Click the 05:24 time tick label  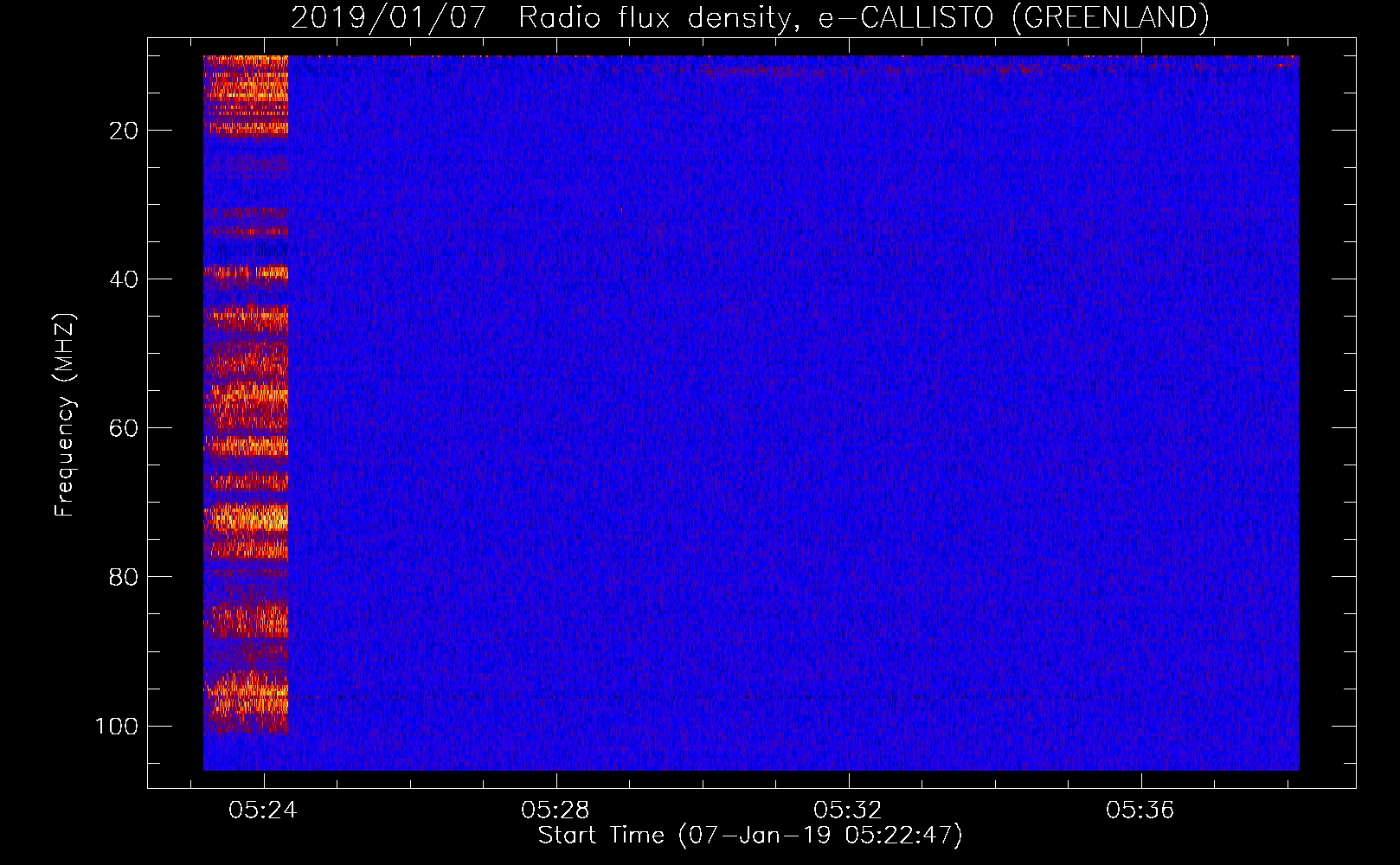(262, 810)
